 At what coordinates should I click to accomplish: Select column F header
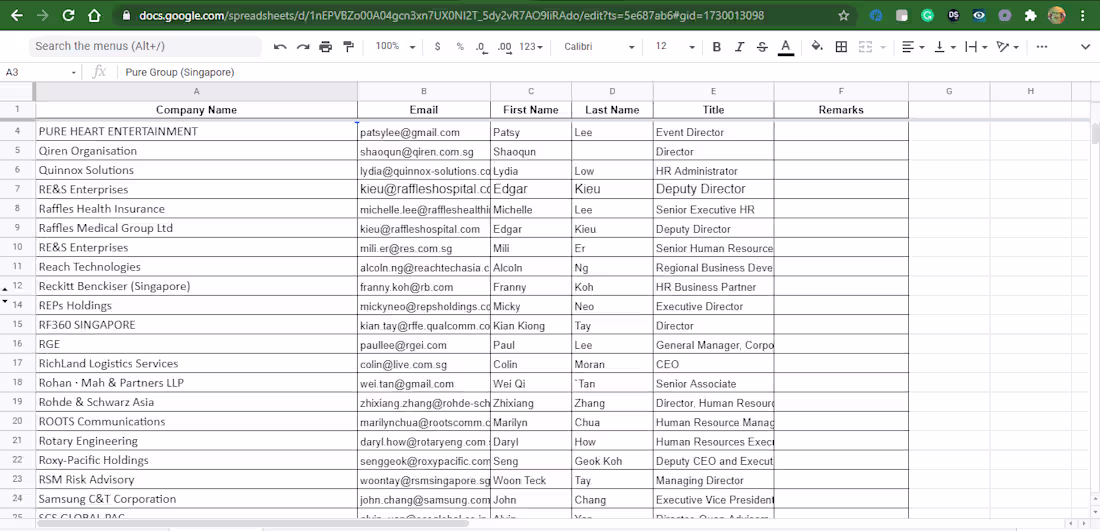[841, 91]
